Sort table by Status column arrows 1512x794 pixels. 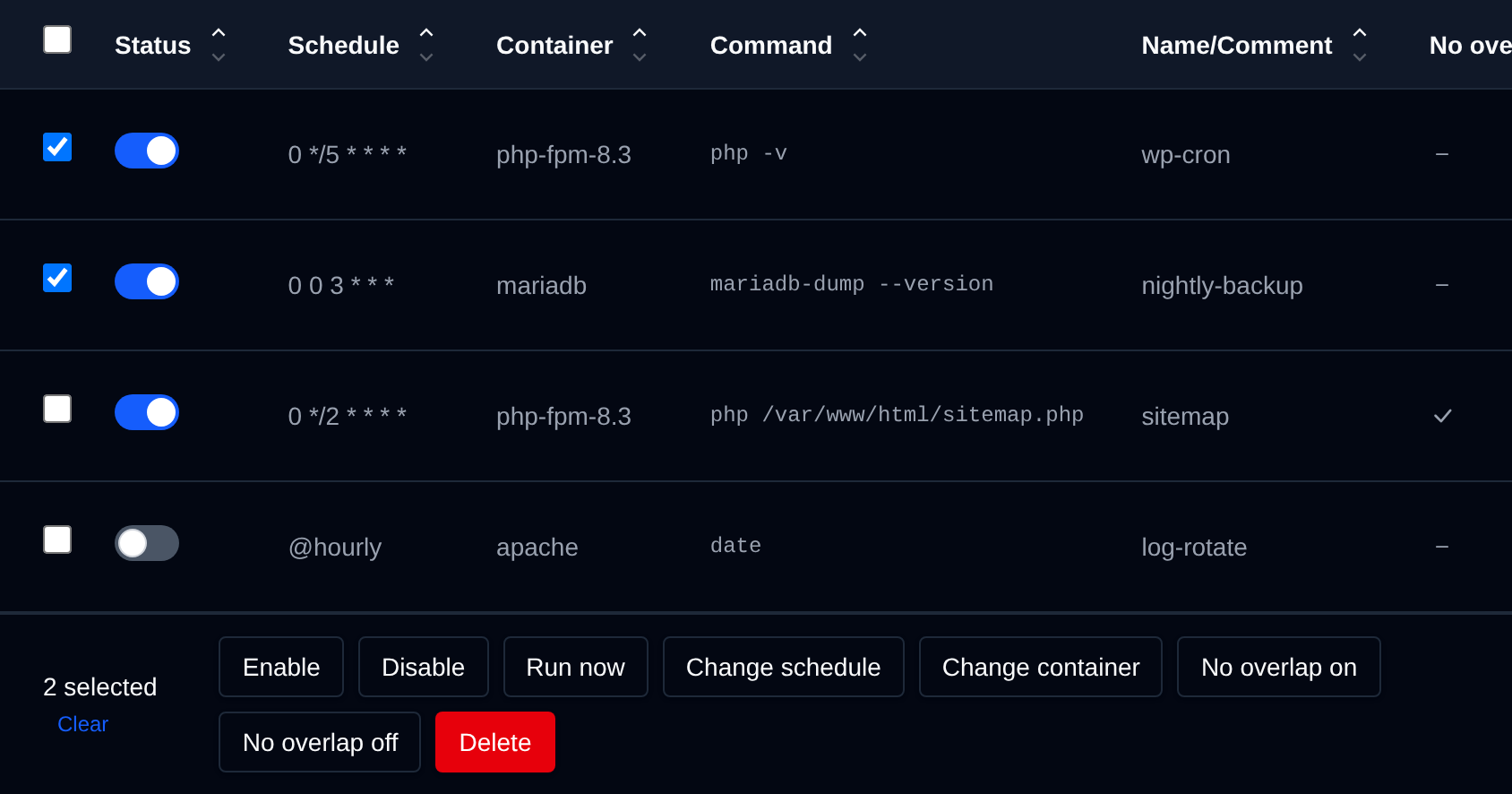pyautogui.click(x=218, y=45)
